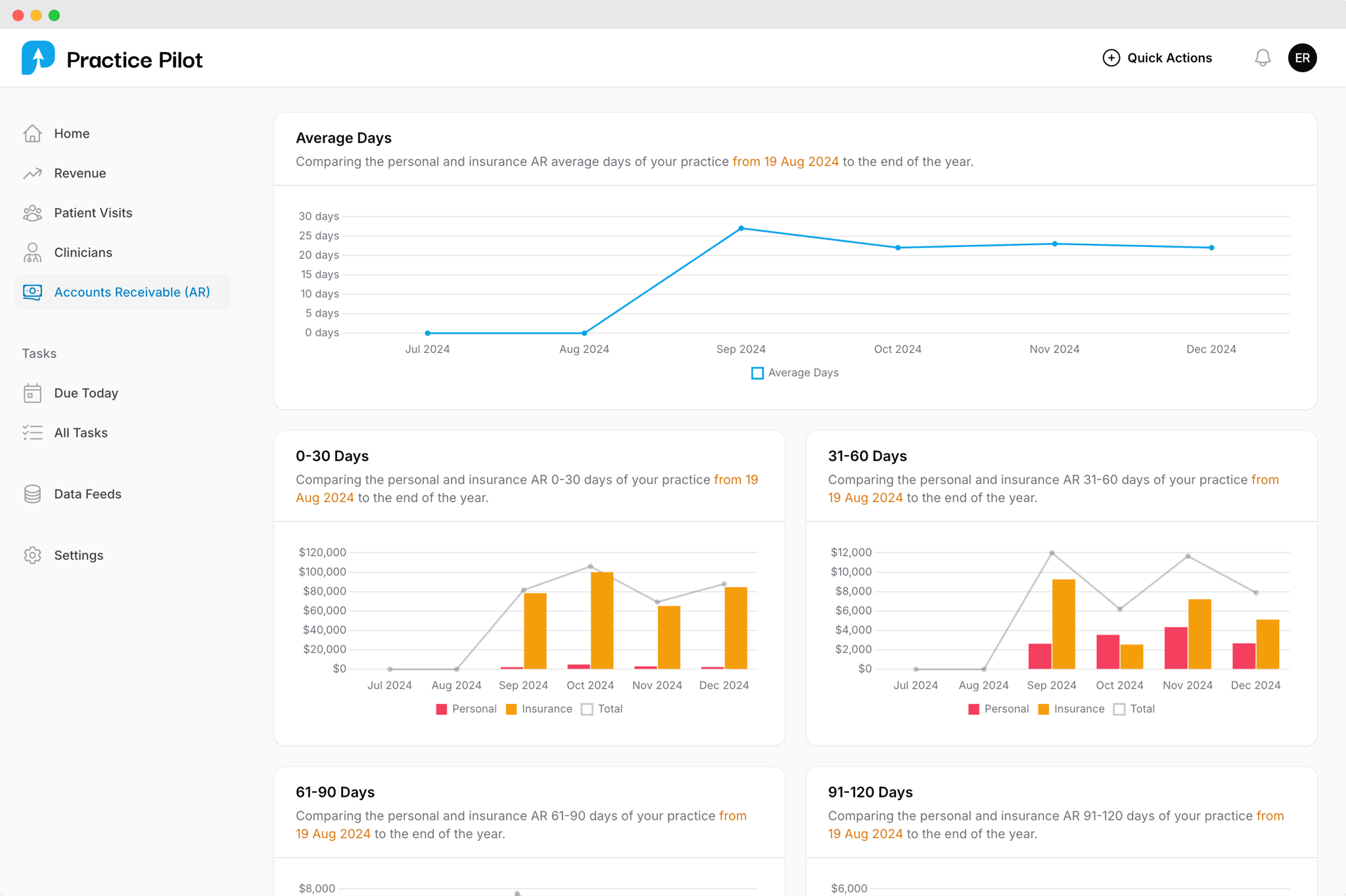Toggle Total series in 0-30 Days chart

(601, 709)
